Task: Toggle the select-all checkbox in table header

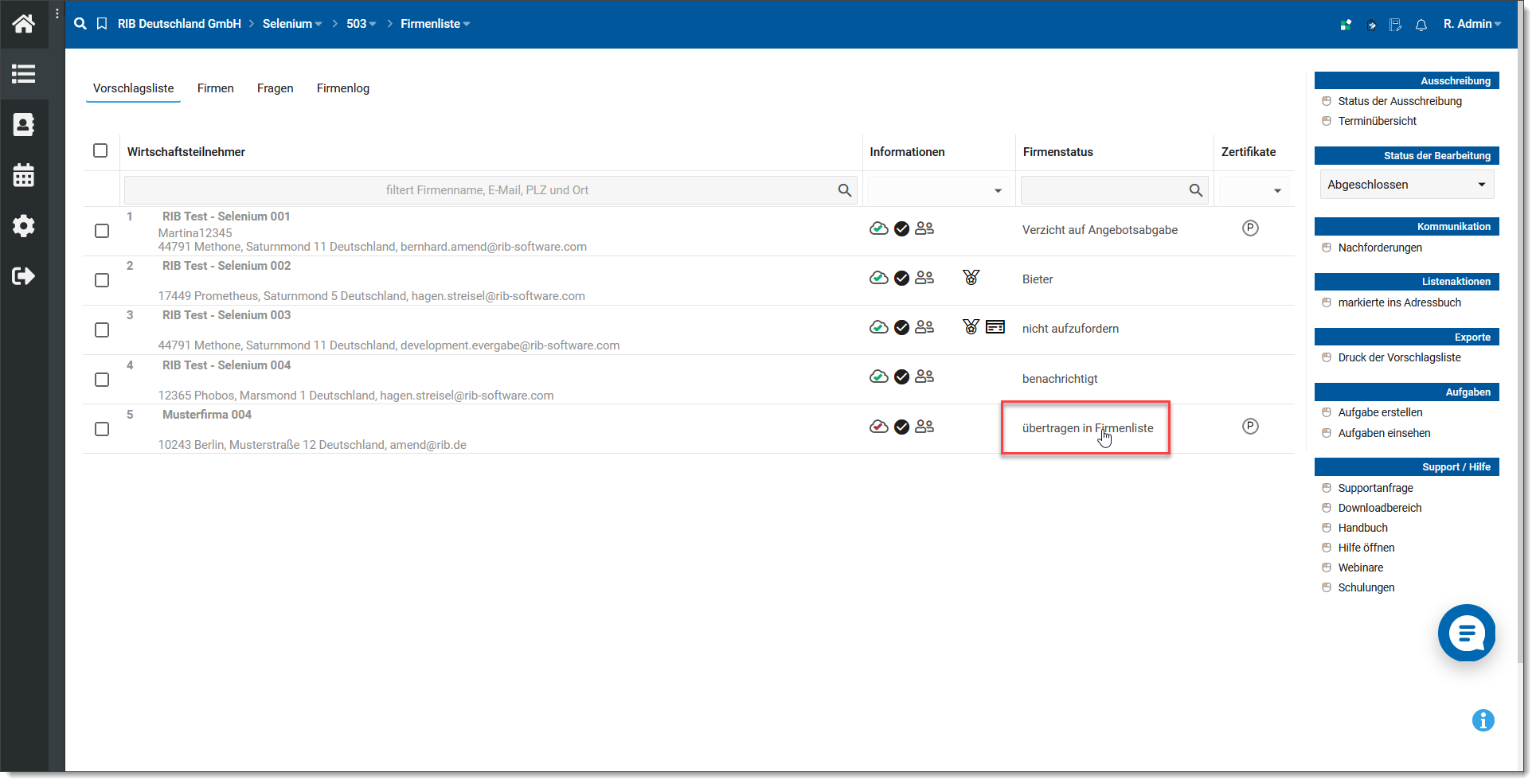Action: [x=100, y=150]
